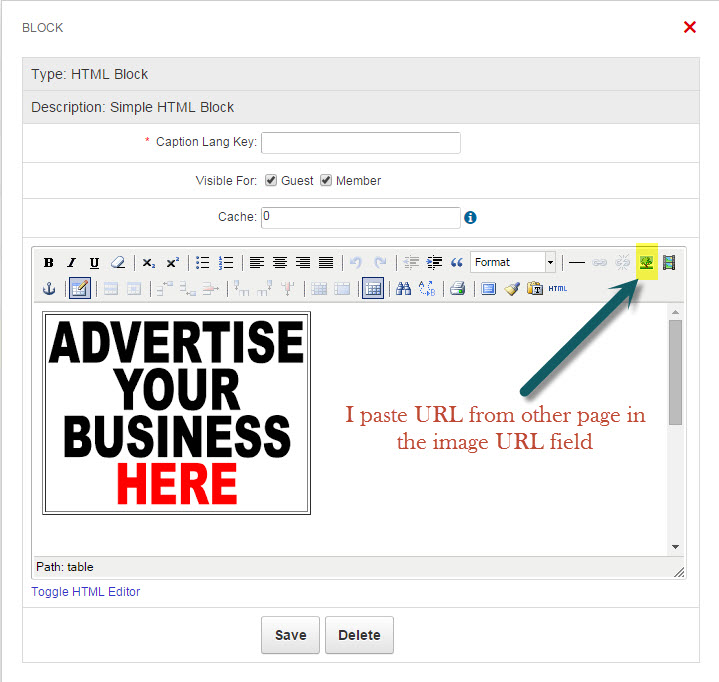Click the delete column icon
The width and height of the screenshot is (719, 682).
(288, 288)
